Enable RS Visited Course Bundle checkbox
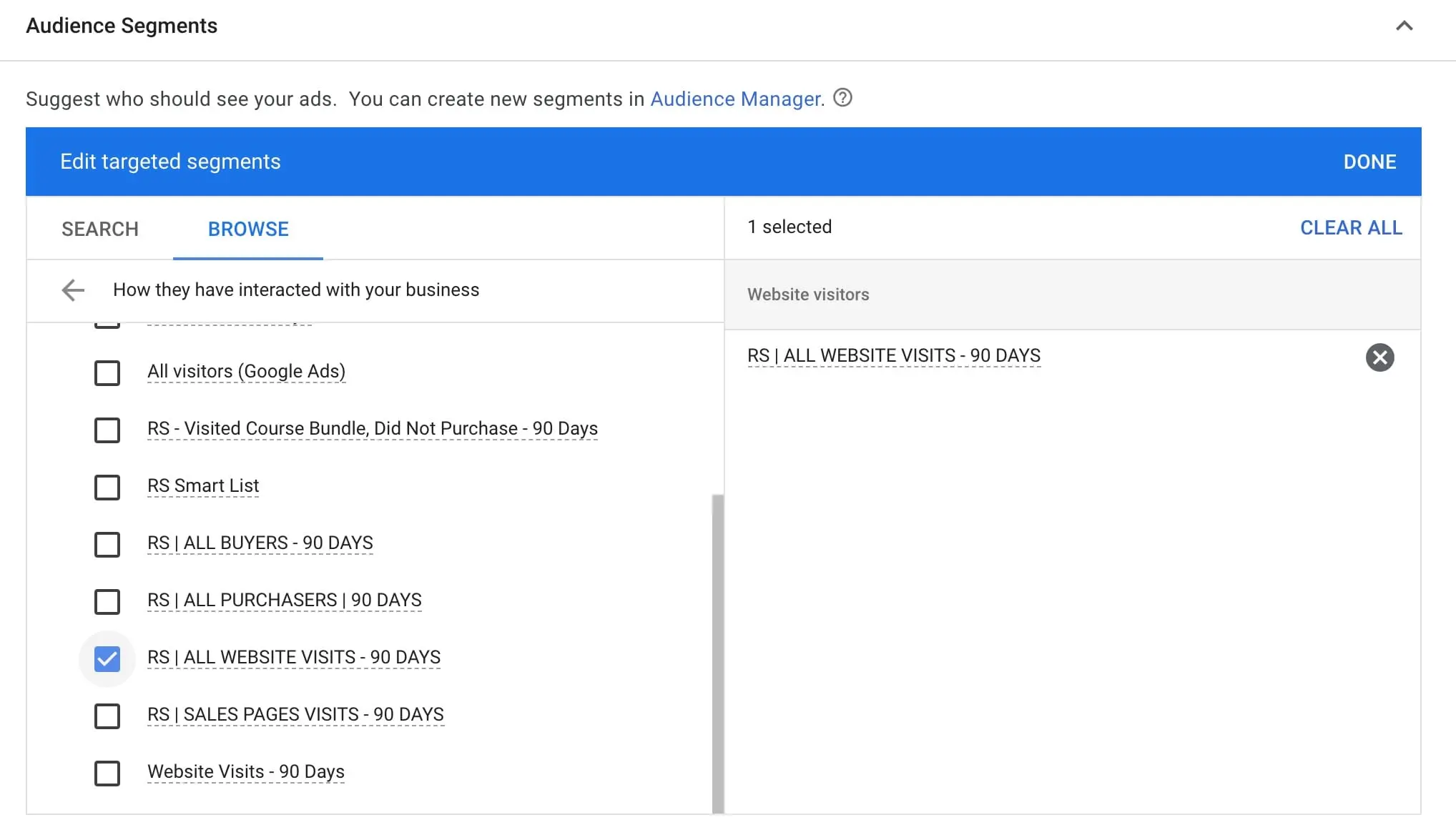Viewport: 1456px width, 835px height. 107,430
